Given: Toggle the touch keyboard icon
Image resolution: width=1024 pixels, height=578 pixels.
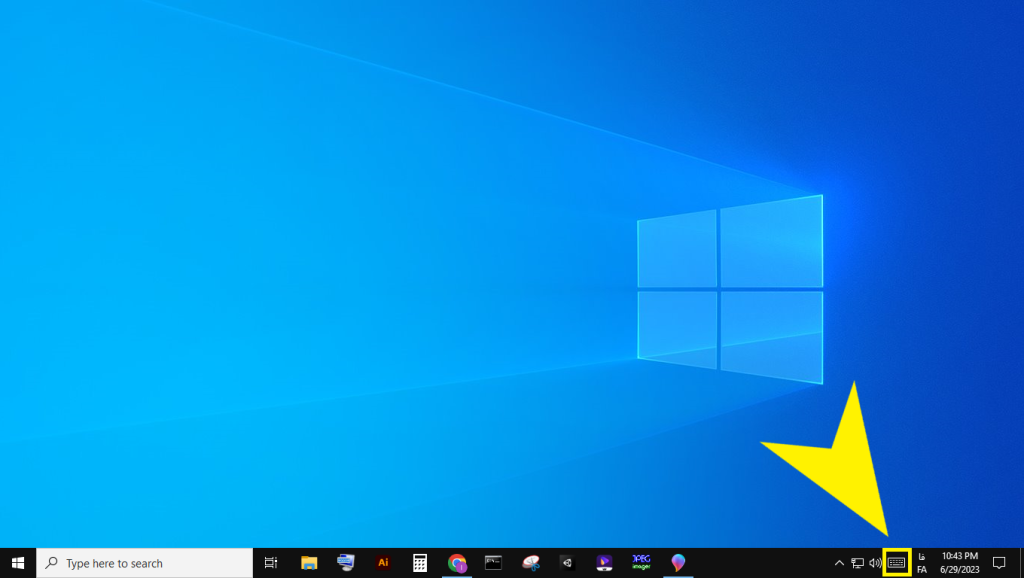Looking at the screenshot, I should [897, 563].
